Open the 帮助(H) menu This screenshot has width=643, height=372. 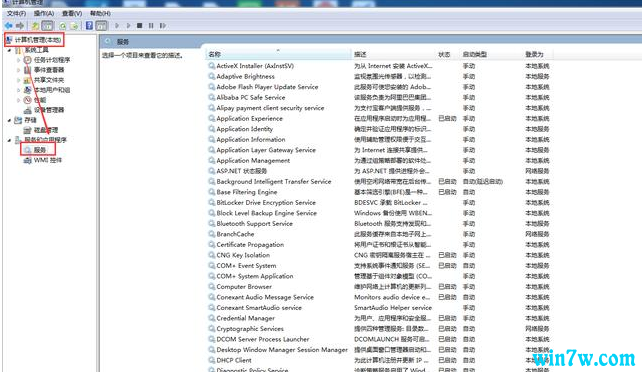(x=100, y=14)
